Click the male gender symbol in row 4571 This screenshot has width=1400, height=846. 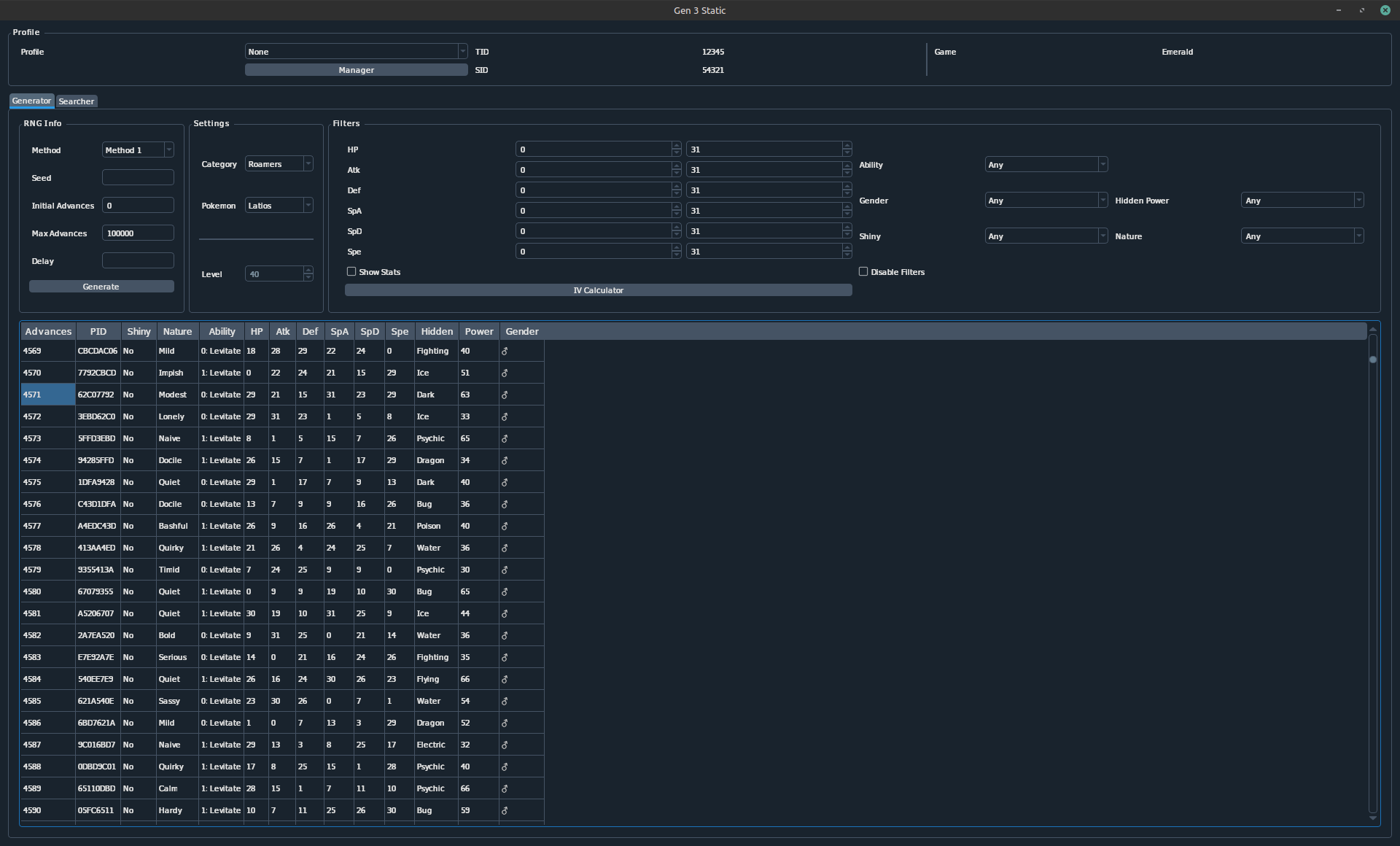[x=505, y=395]
